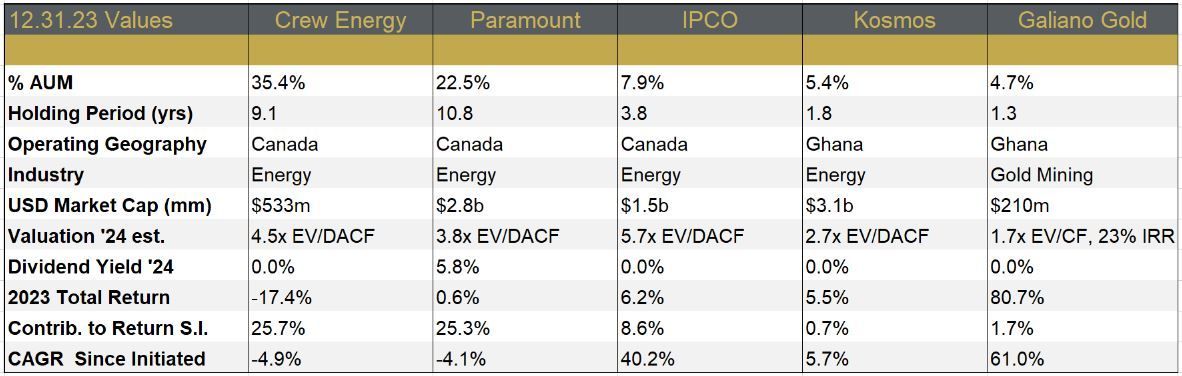Image resolution: width=1182 pixels, height=376 pixels.
Task: Click Galiano Gold's 80.7% total return cell
Action: [1083, 298]
